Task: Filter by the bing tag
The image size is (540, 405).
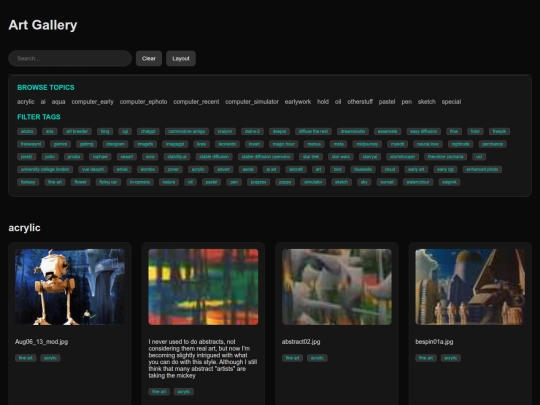Action: pos(105,132)
